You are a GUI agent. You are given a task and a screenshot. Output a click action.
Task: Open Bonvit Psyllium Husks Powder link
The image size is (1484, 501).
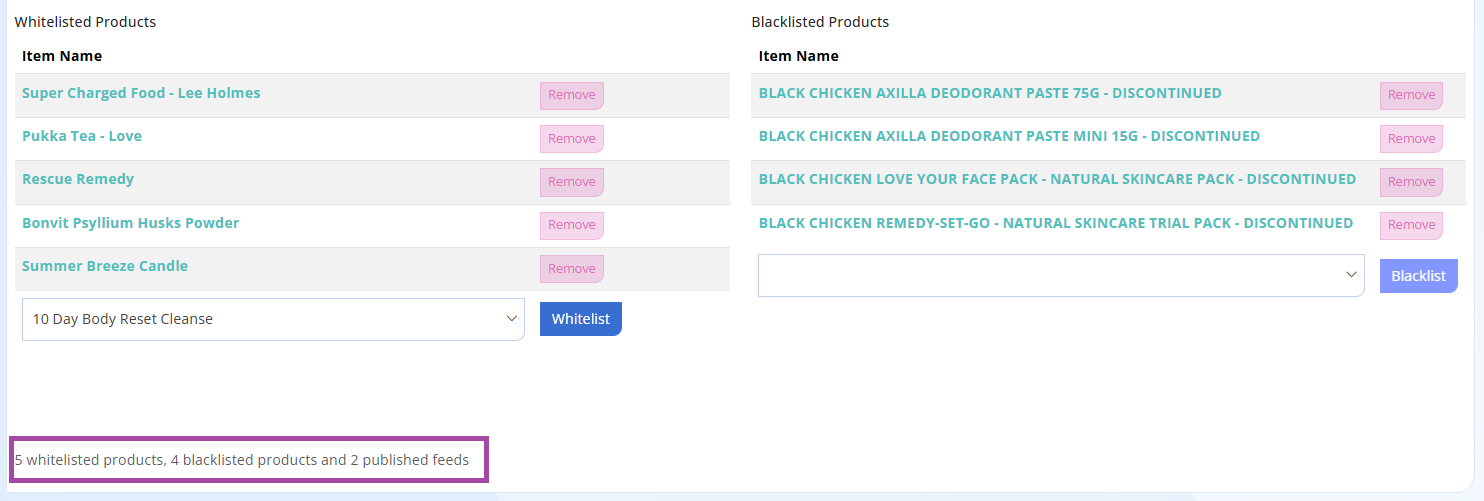pos(131,223)
